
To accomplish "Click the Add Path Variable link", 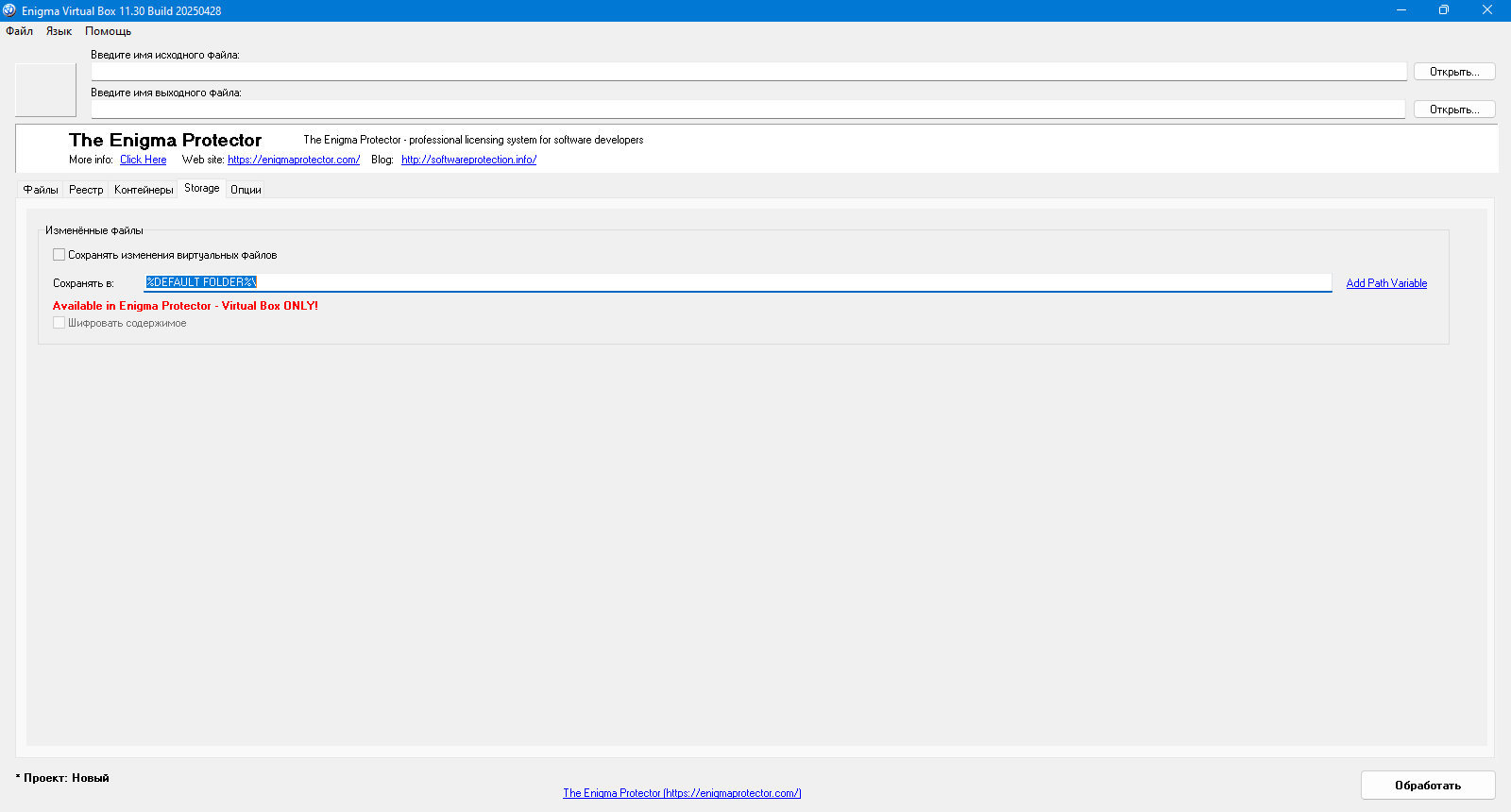I will (1386, 283).
